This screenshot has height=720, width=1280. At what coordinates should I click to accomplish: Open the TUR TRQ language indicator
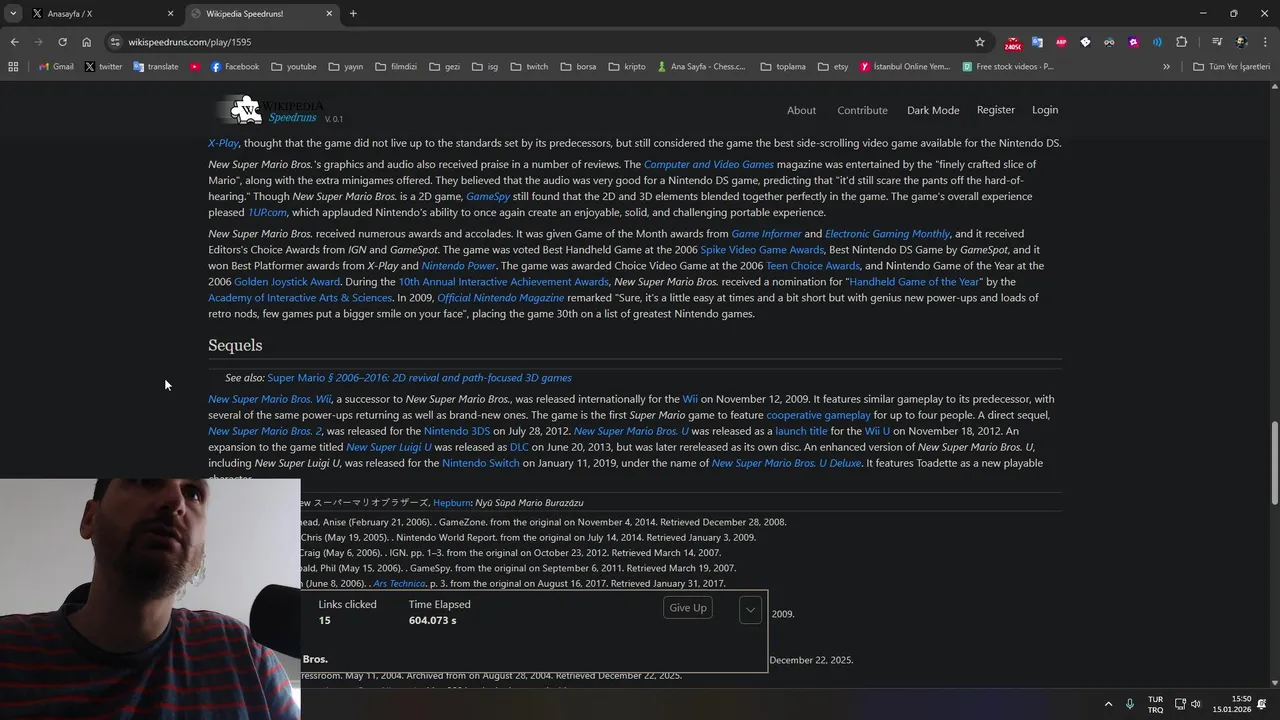(1155, 704)
